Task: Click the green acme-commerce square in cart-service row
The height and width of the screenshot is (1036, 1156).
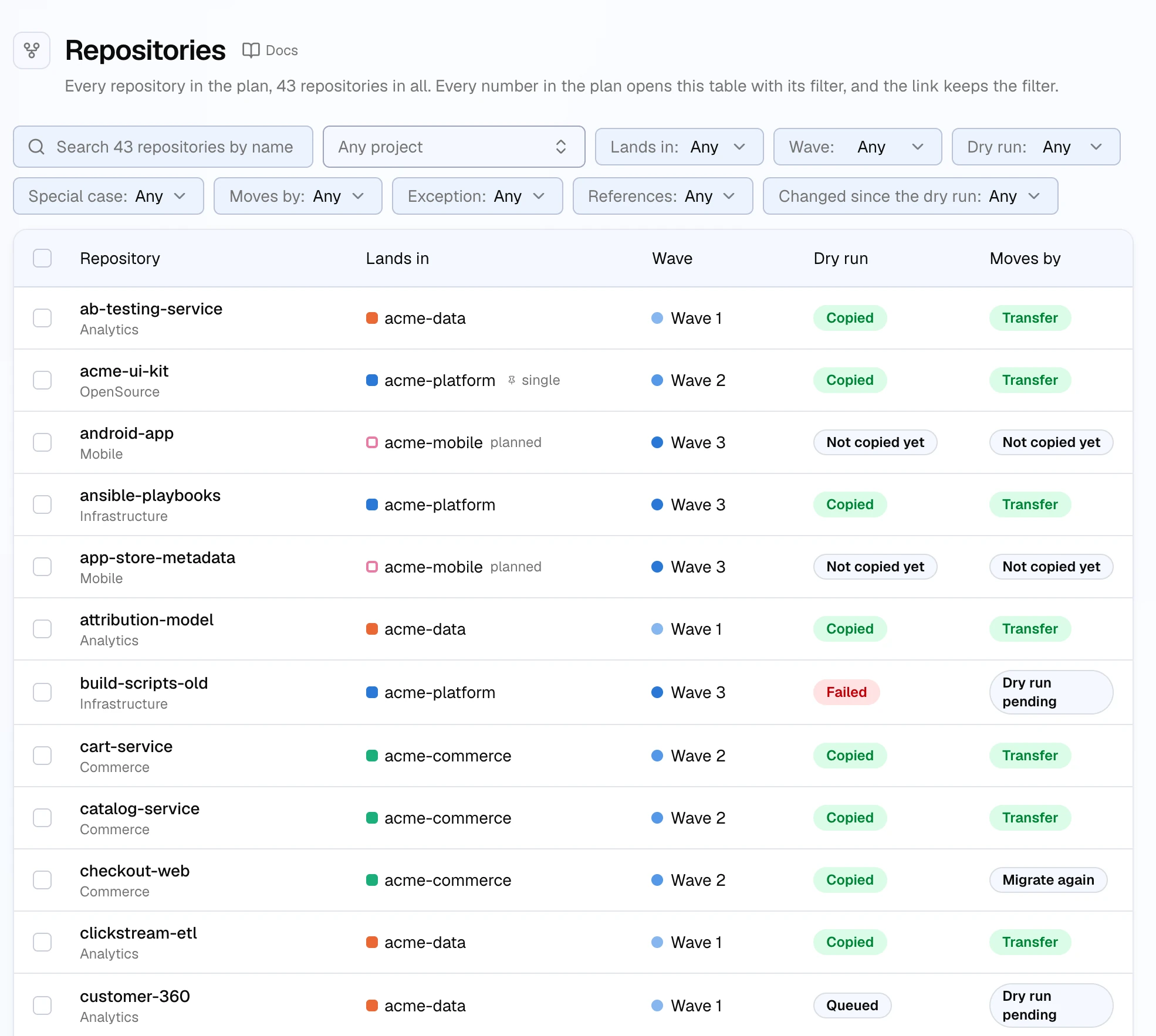Action: pos(371,756)
